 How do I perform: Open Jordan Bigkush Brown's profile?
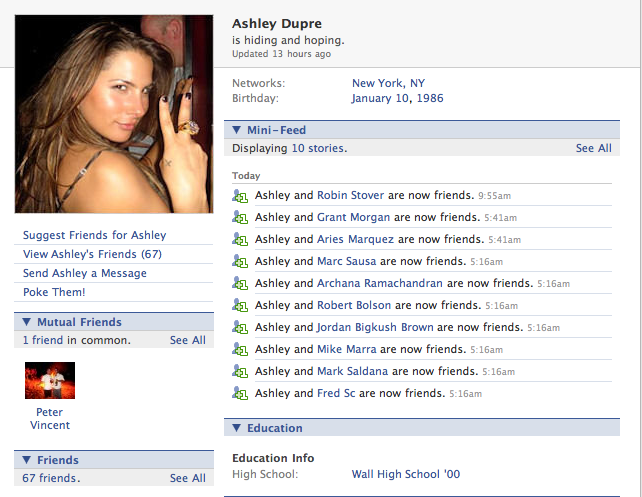[375, 328]
